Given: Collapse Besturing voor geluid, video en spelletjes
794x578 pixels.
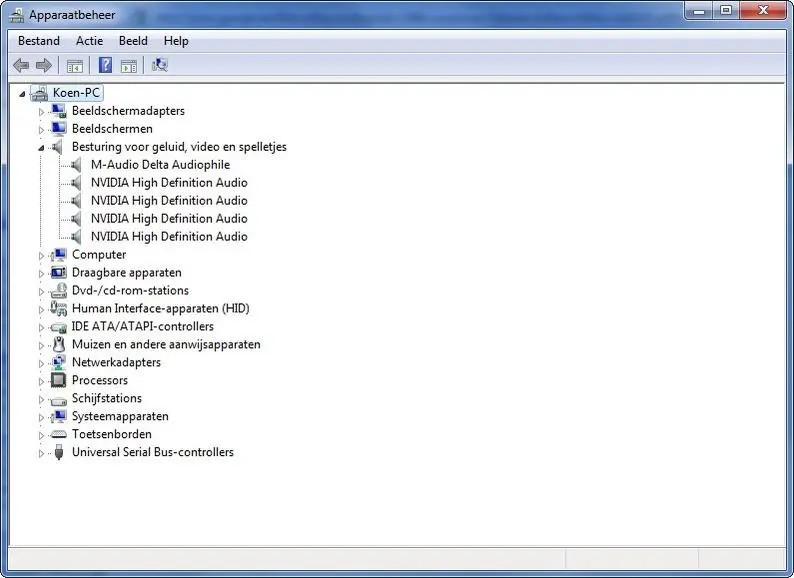Looking at the screenshot, I should (x=41, y=148).
